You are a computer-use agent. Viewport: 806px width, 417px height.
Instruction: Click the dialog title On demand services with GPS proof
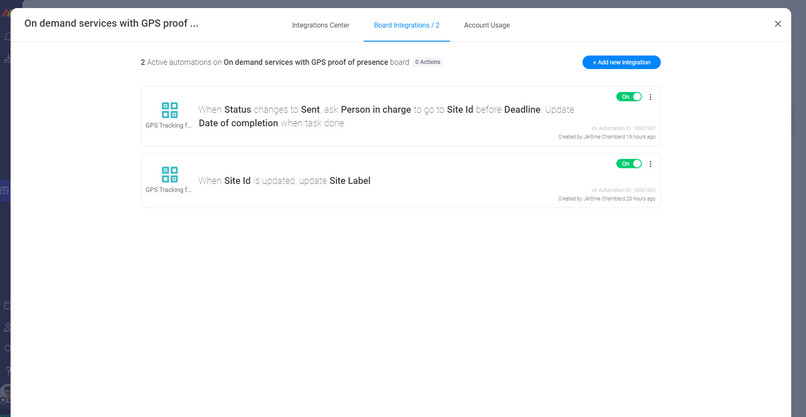111,24
